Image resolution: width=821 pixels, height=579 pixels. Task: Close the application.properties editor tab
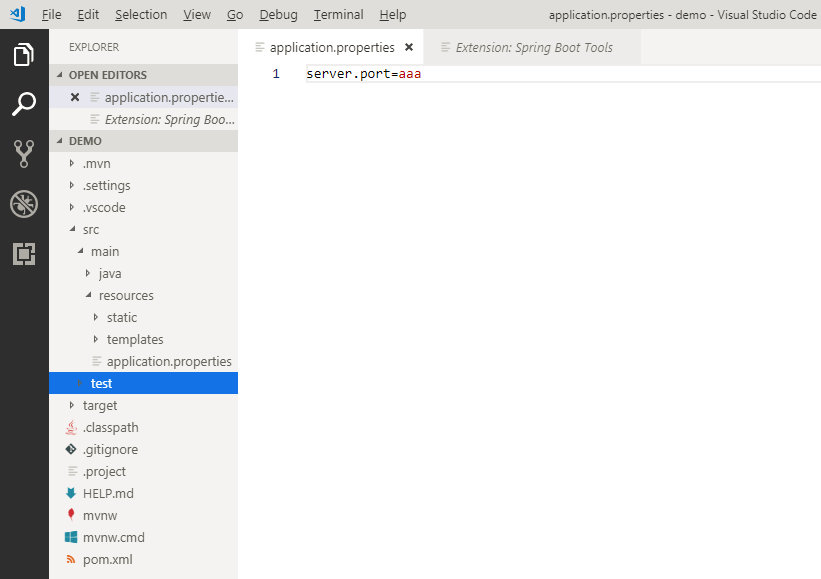[409, 46]
